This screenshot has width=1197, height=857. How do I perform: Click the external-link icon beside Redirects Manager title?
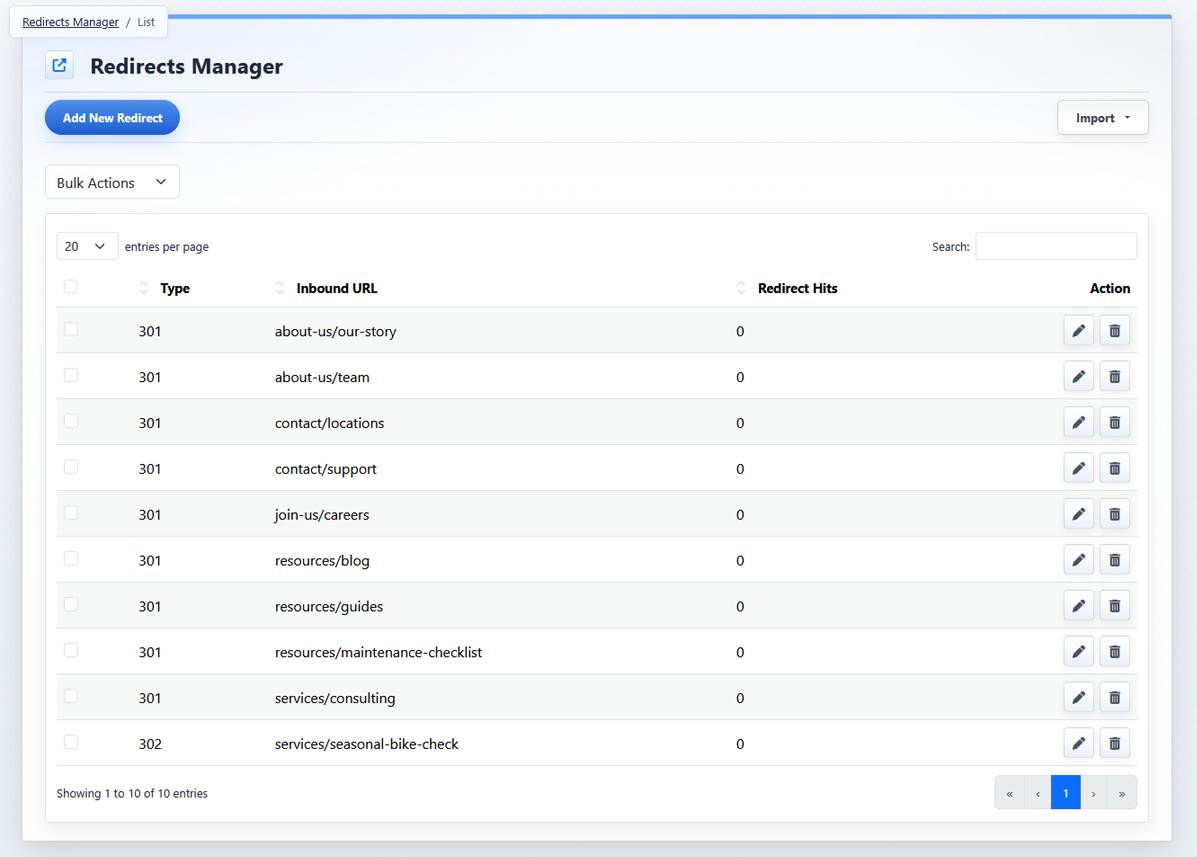pyautogui.click(x=60, y=66)
